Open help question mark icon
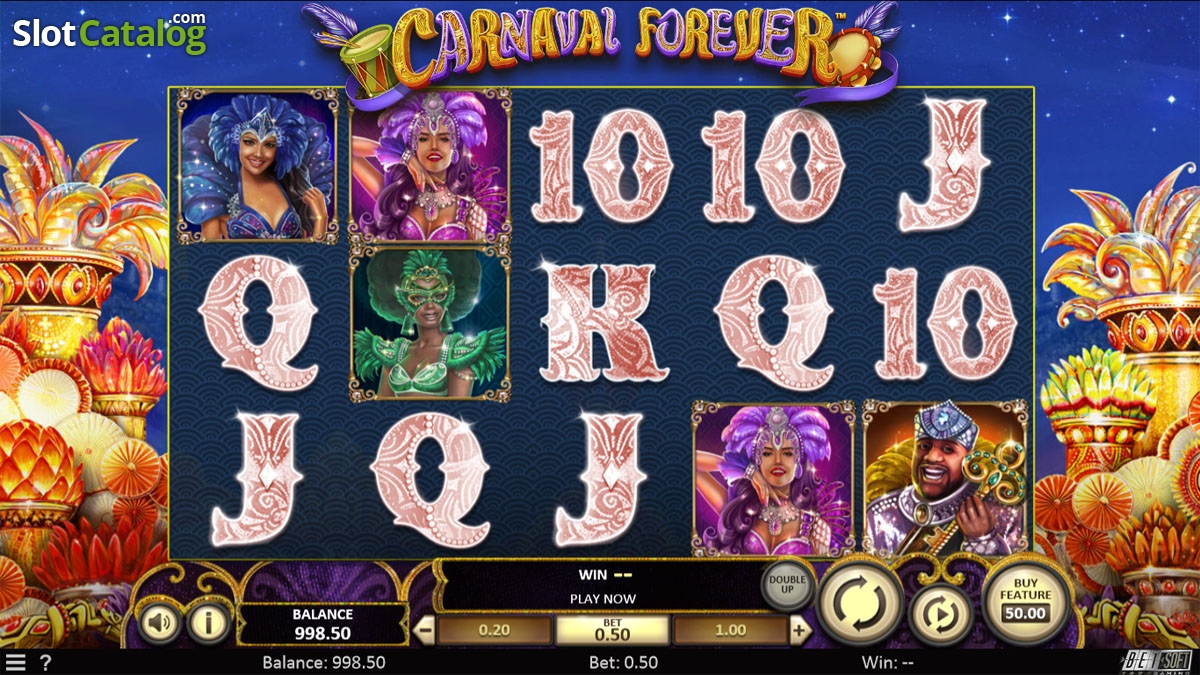 [45, 662]
